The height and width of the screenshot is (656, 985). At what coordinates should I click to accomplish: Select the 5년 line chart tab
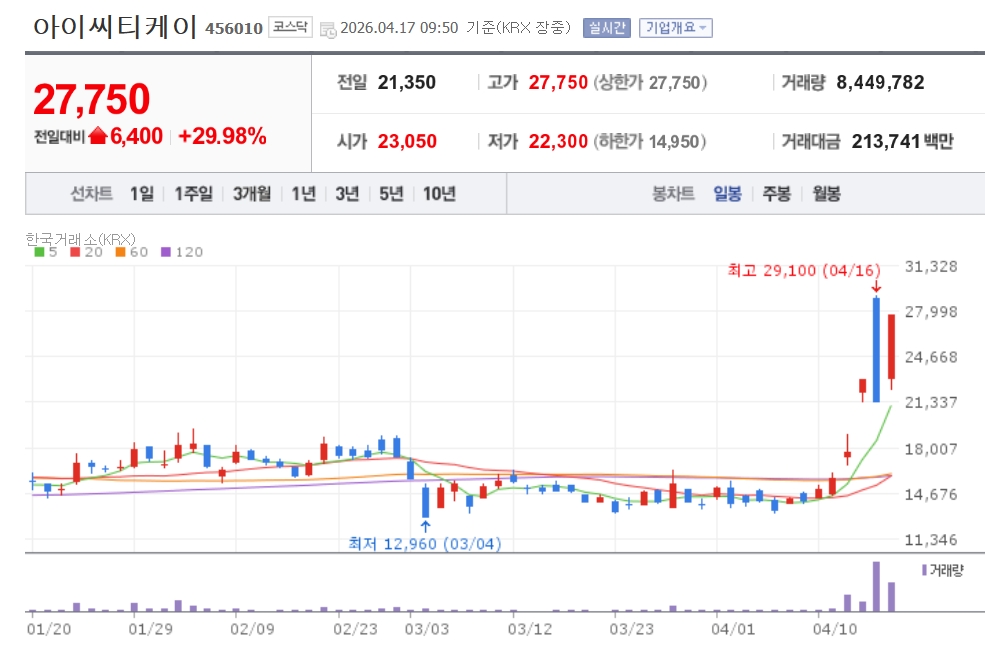point(391,194)
